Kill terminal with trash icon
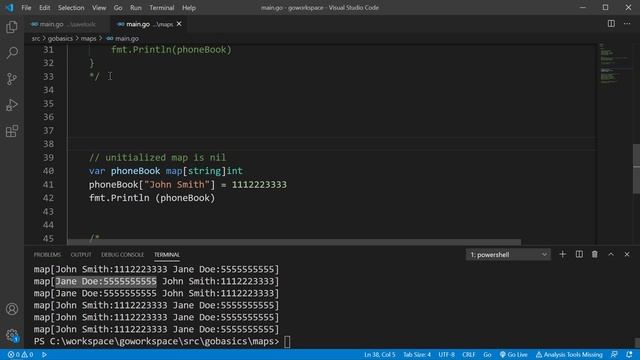Viewport: 640px width, 360px height. [595, 254]
